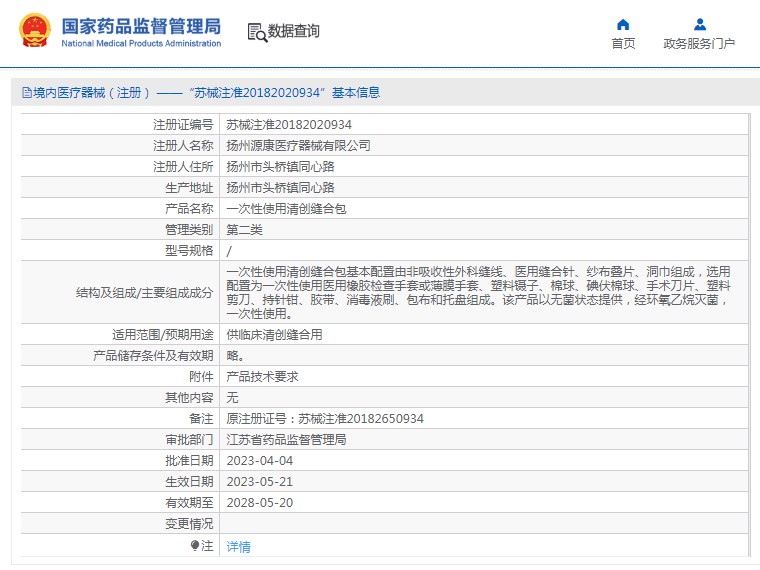Select remark 原注册证号：苏械注准20182650934

pyautogui.click(x=325, y=418)
